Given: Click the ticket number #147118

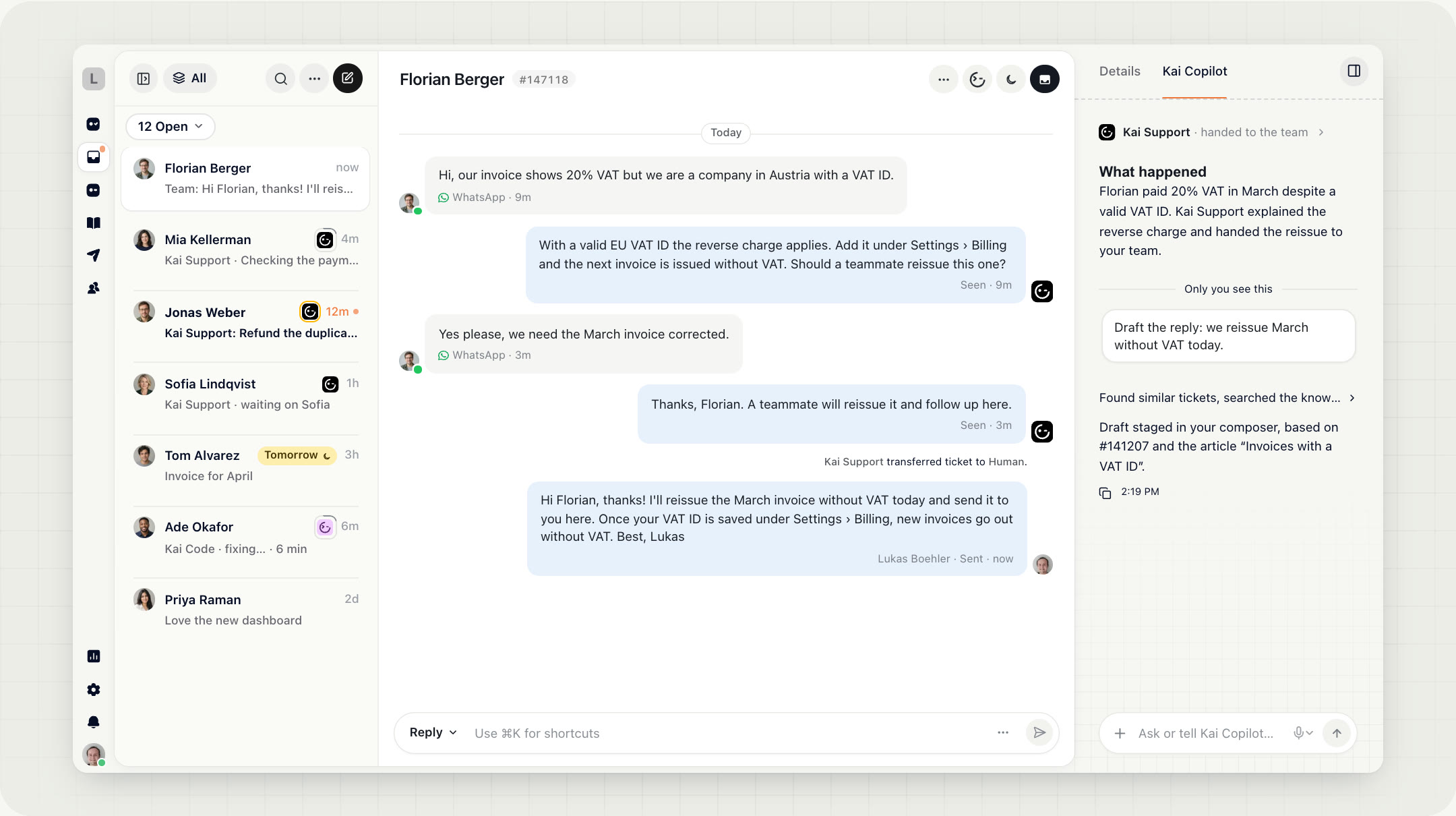Looking at the screenshot, I should (x=544, y=80).
